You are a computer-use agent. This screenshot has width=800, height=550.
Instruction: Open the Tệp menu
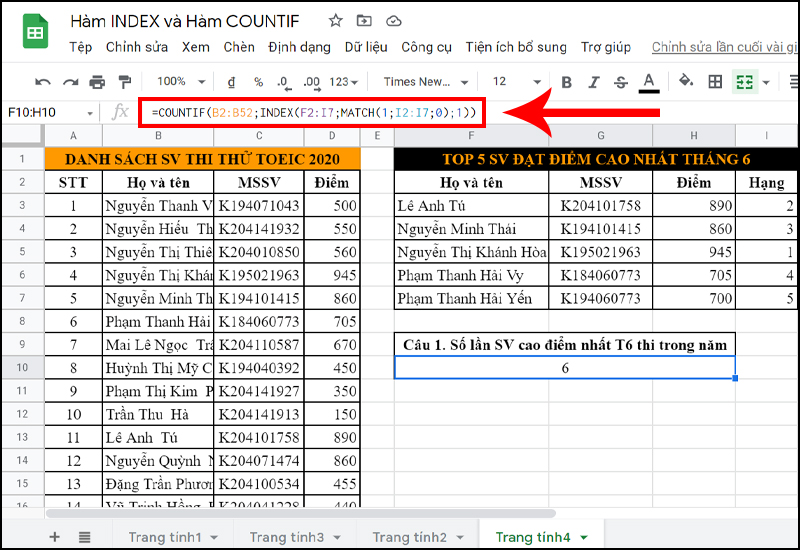pyautogui.click(x=81, y=47)
